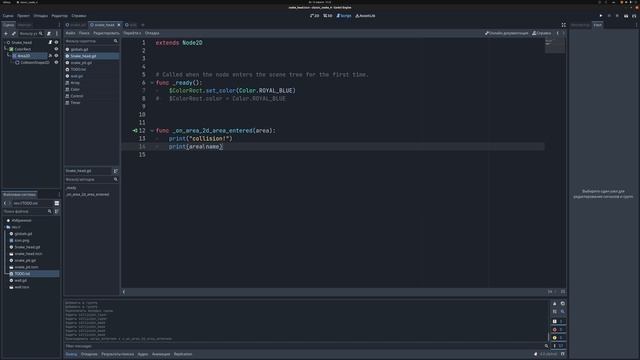Go back in FileSystem path history
640x360 pixels.
point(5,203)
